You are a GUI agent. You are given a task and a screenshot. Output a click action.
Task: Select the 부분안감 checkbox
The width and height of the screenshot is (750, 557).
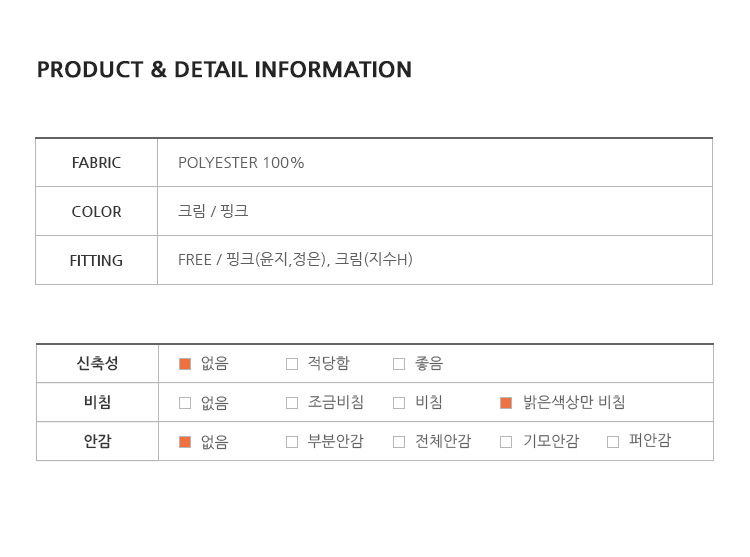pos(292,441)
